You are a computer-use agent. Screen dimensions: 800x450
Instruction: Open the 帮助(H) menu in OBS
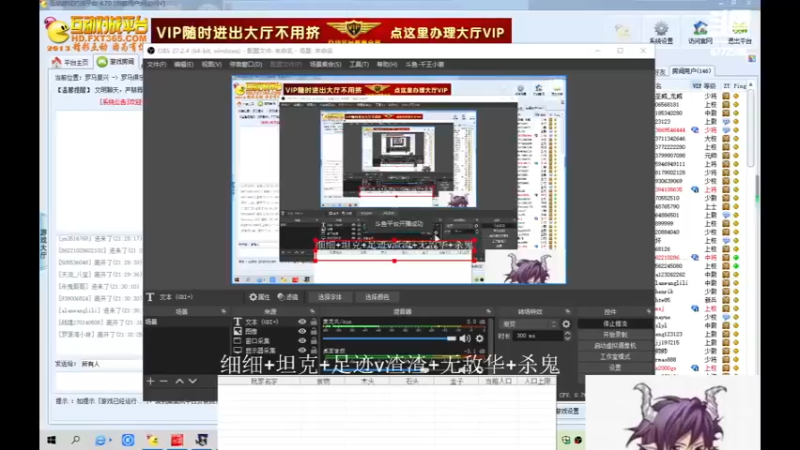387,65
